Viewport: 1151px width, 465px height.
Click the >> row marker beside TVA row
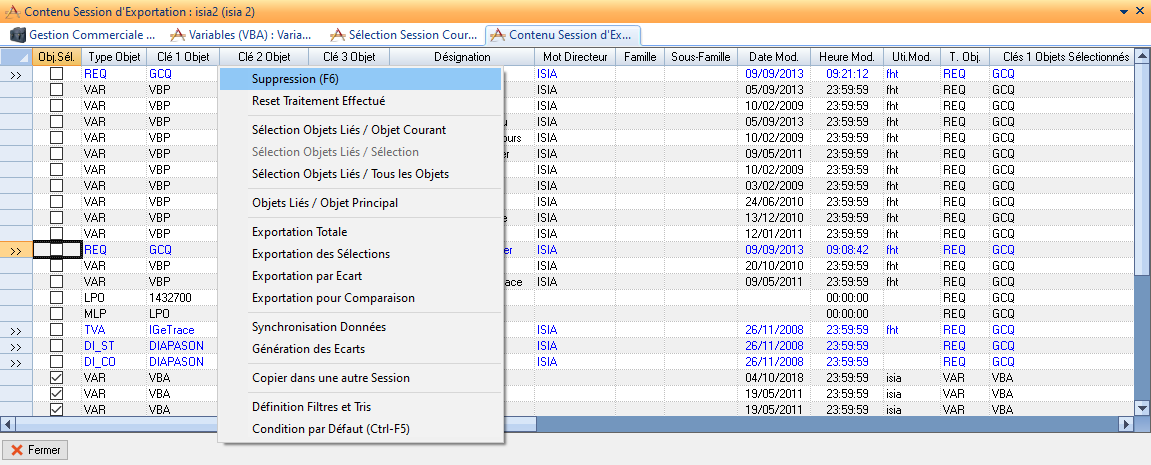tap(16, 330)
